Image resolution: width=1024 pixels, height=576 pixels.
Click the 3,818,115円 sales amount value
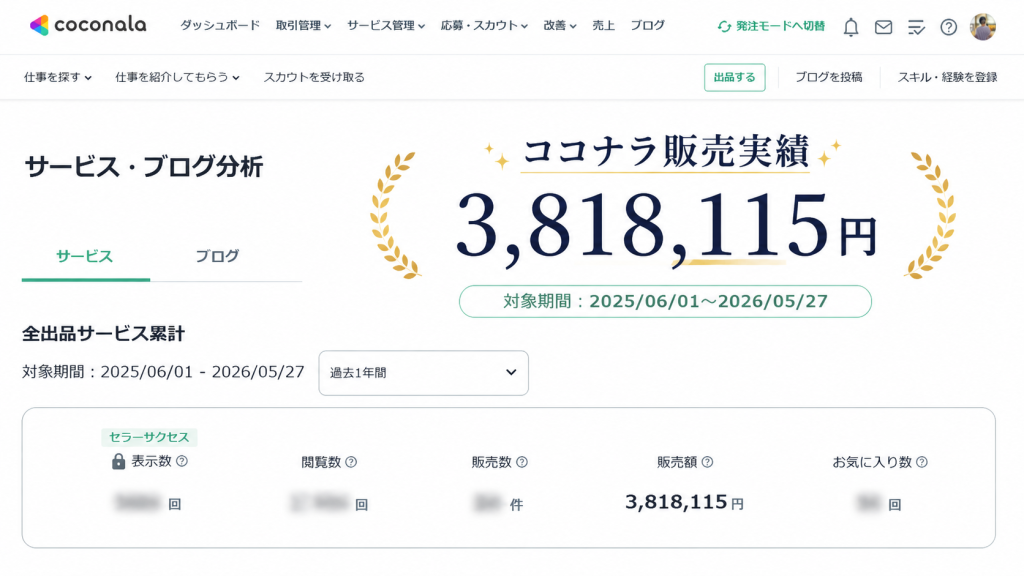pyautogui.click(x=684, y=502)
